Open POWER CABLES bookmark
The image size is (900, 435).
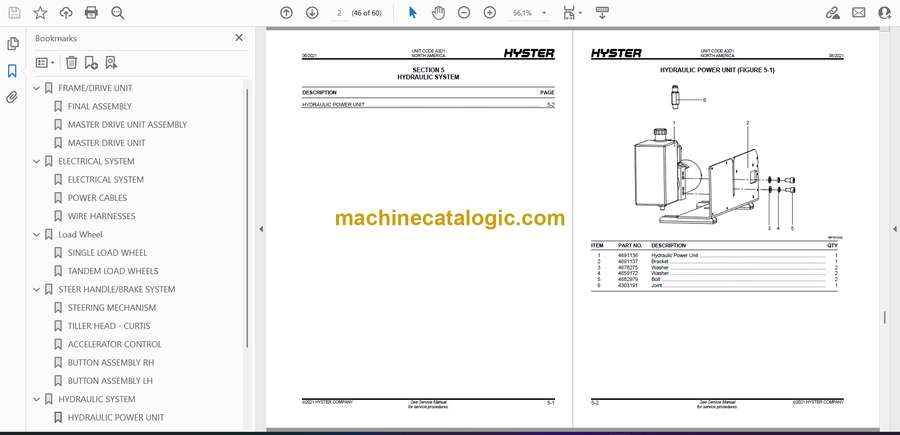click(98, 198)
